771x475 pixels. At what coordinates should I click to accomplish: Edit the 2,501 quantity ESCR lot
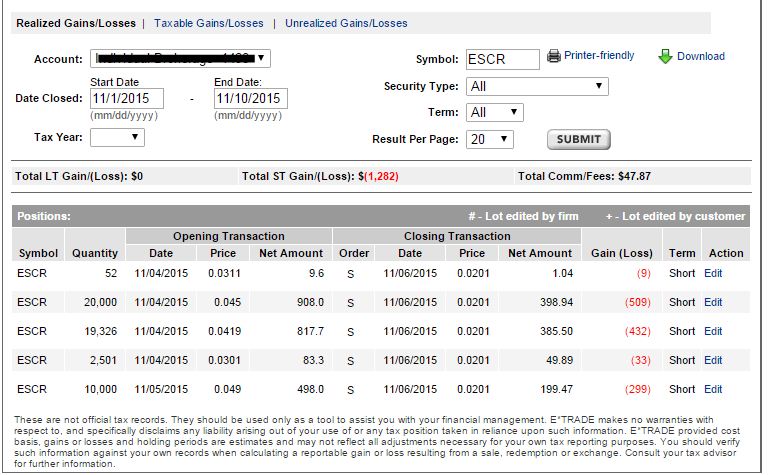(713, 360)
